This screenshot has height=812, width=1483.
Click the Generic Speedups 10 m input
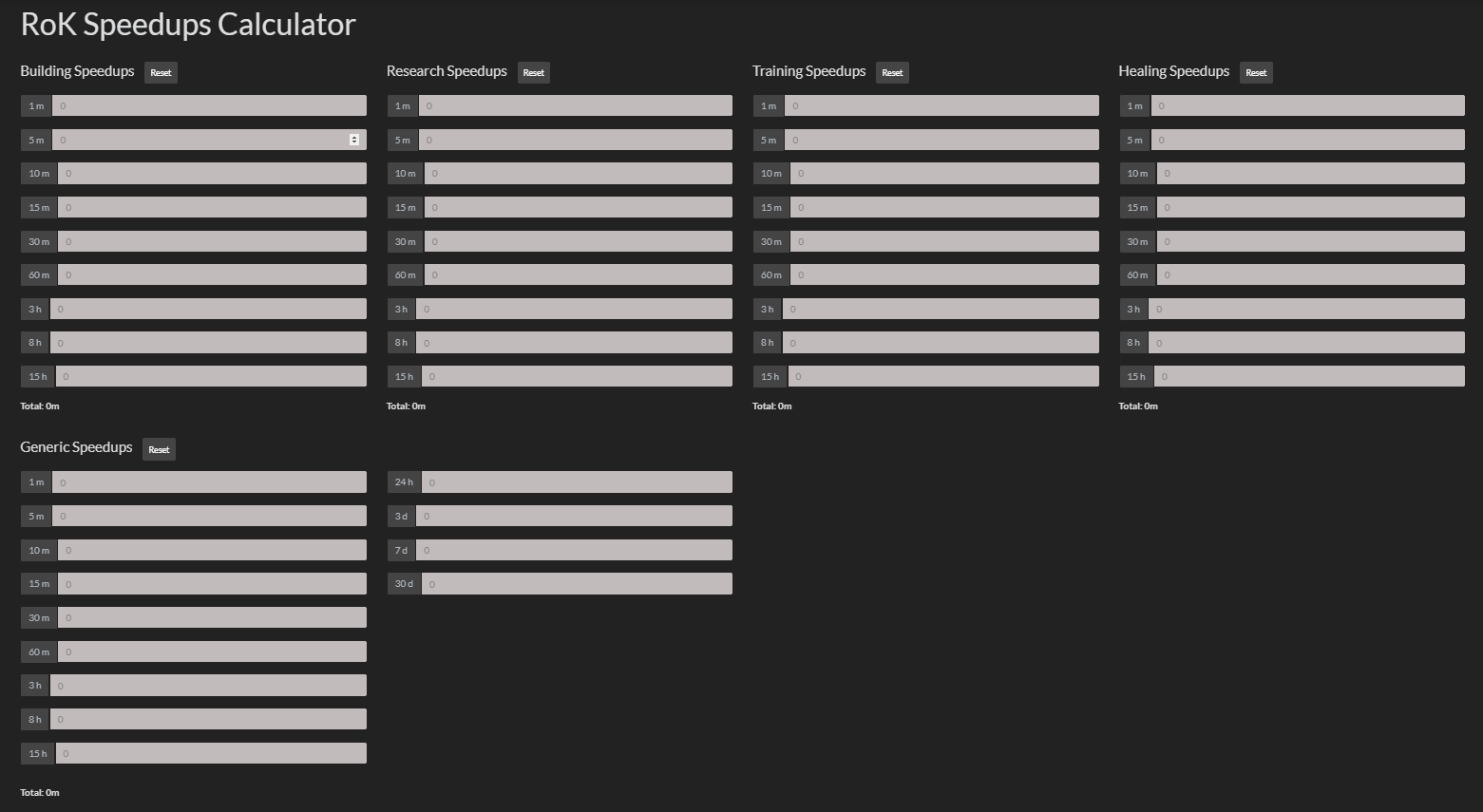(212, 550)
